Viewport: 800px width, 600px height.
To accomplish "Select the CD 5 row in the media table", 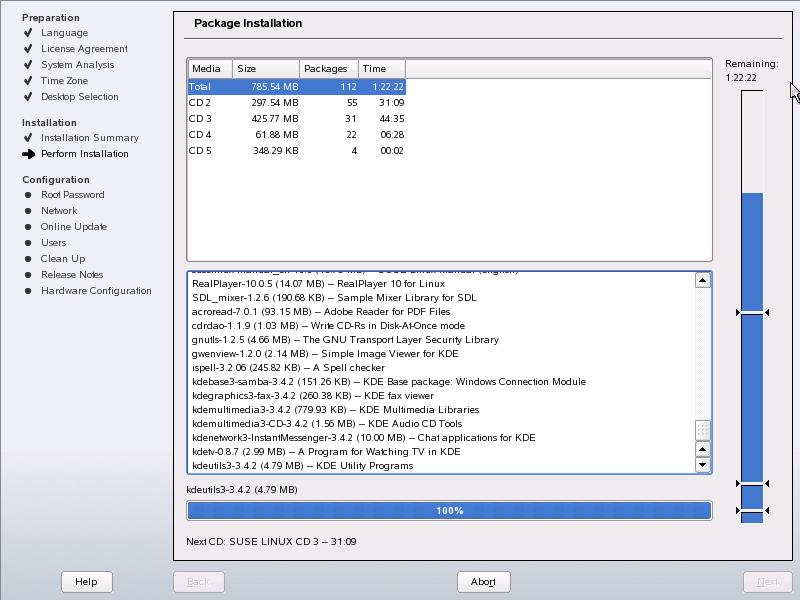I will 296,151.
